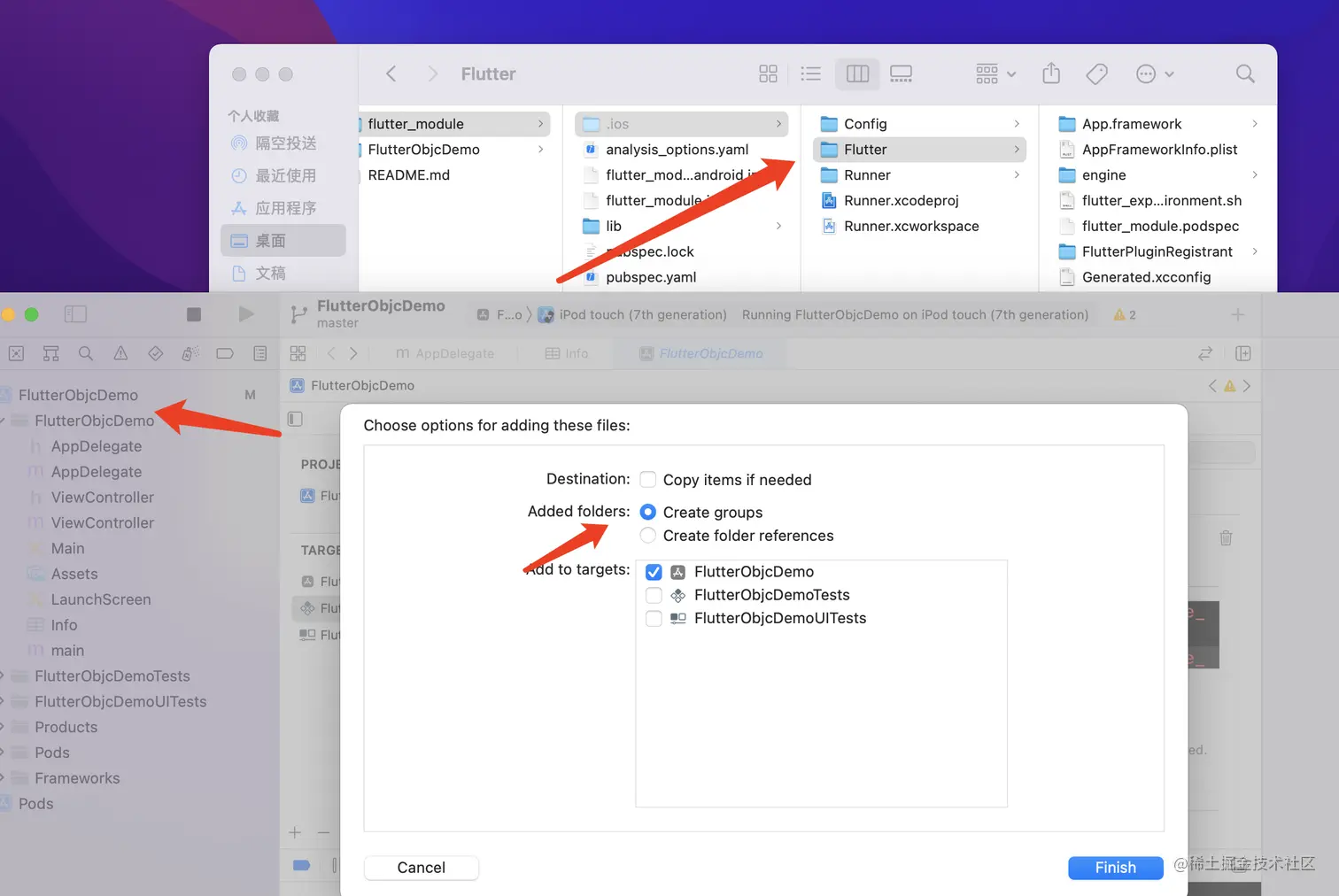Click the Finder Share icon
The height and width of the screenshot is (896, 1339).
pos(1051,73)
